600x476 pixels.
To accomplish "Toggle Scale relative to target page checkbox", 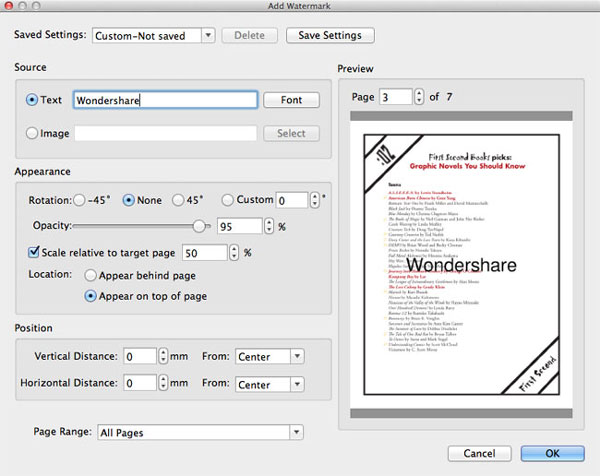I will click(34, 252).
